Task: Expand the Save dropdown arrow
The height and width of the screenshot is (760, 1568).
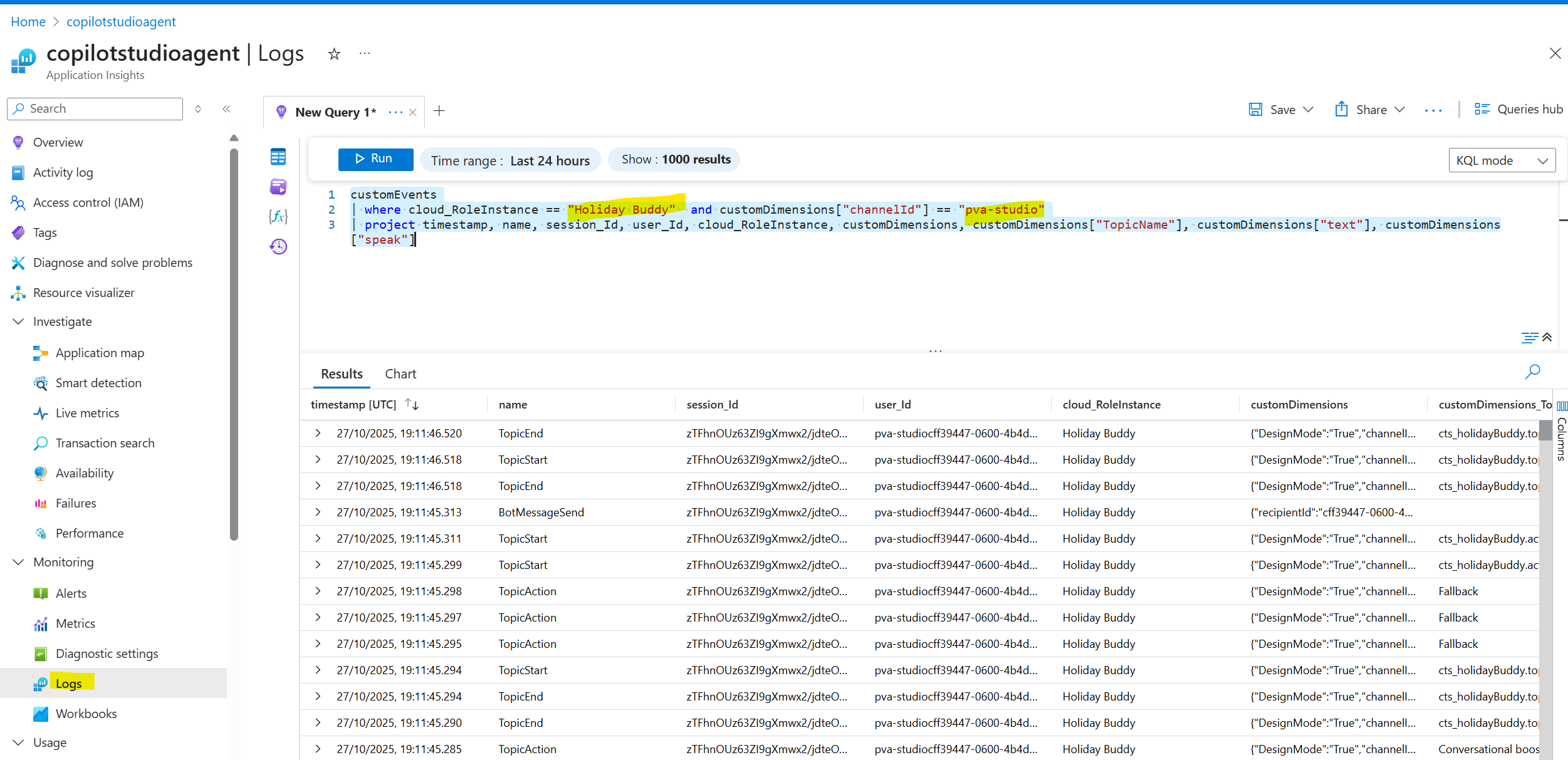Action: coord(1308,110)
